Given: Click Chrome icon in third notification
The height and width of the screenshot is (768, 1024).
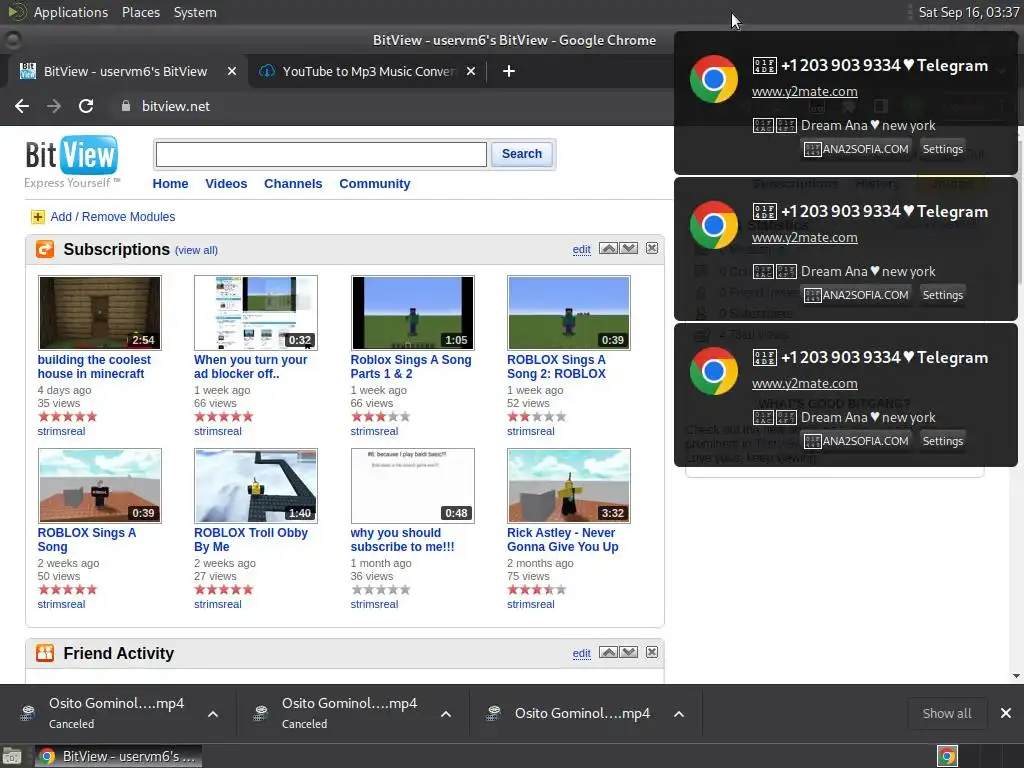Looking at the screenshot, I should coord(714,371).
